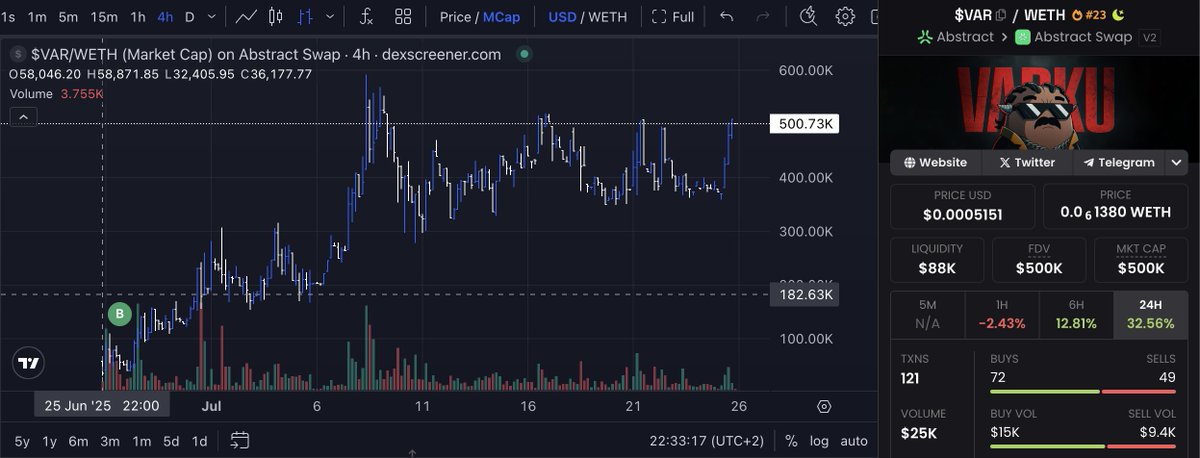Image resolution: width=1200 pixels, height=458 pixels.
Task: Select the line chart style icon
Action: [x=246, y=16]
